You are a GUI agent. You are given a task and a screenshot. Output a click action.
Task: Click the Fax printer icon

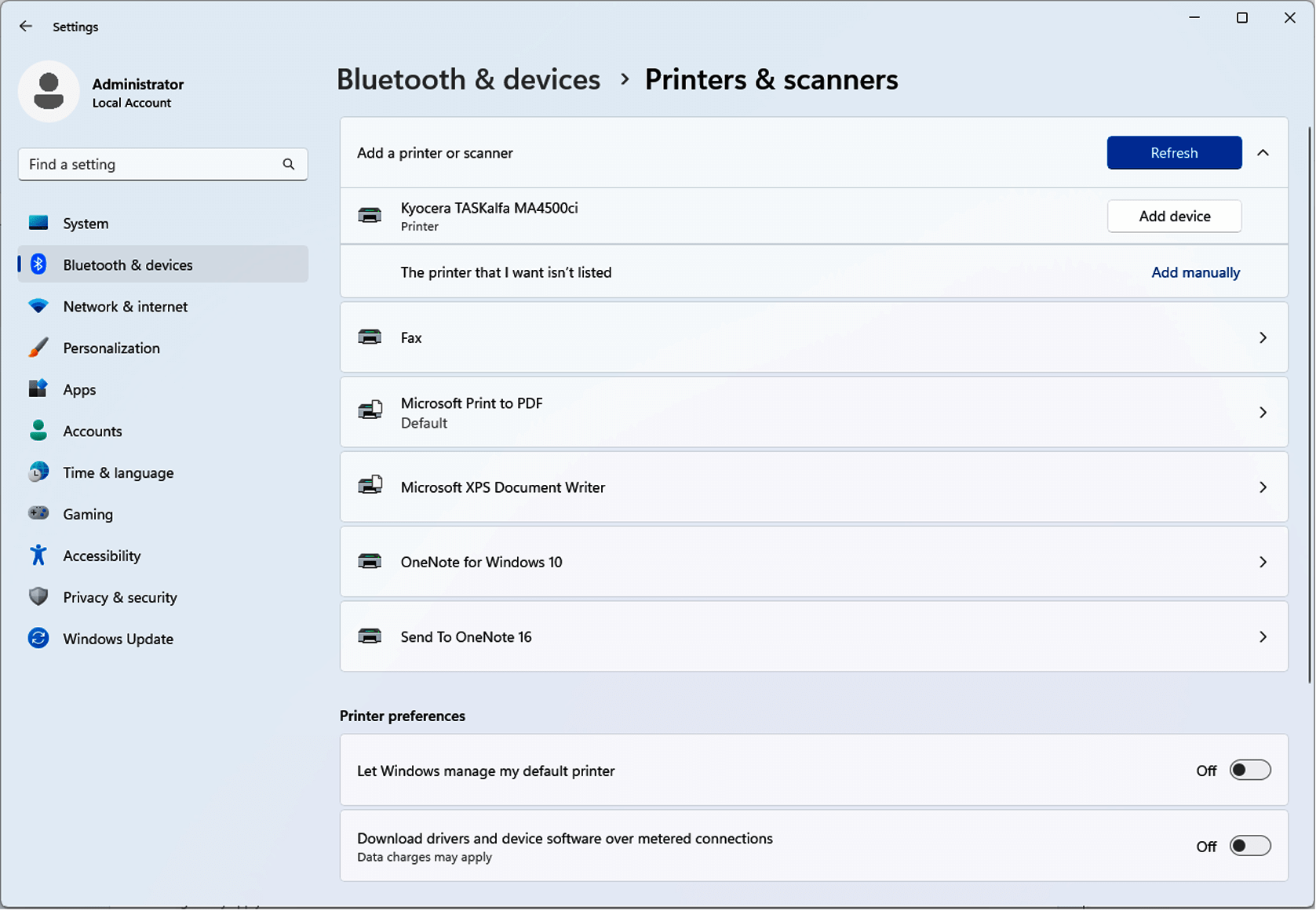click(x=370, y=337)
